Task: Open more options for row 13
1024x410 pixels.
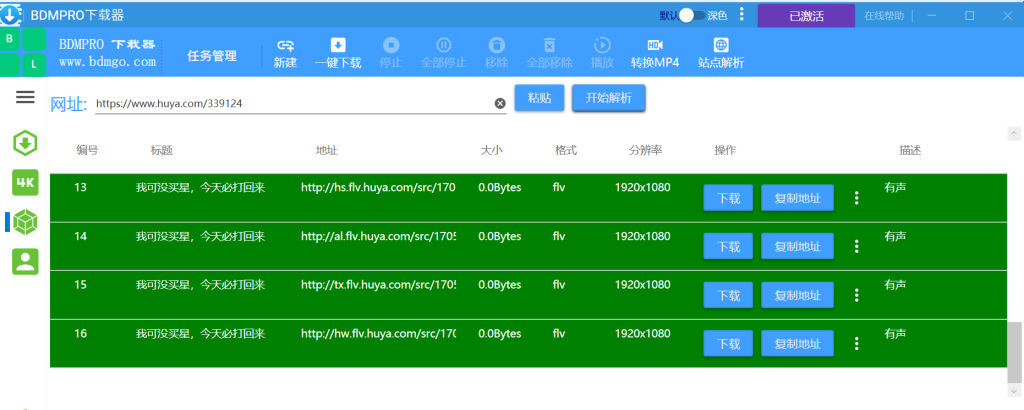Action: [x=857, y=198]
